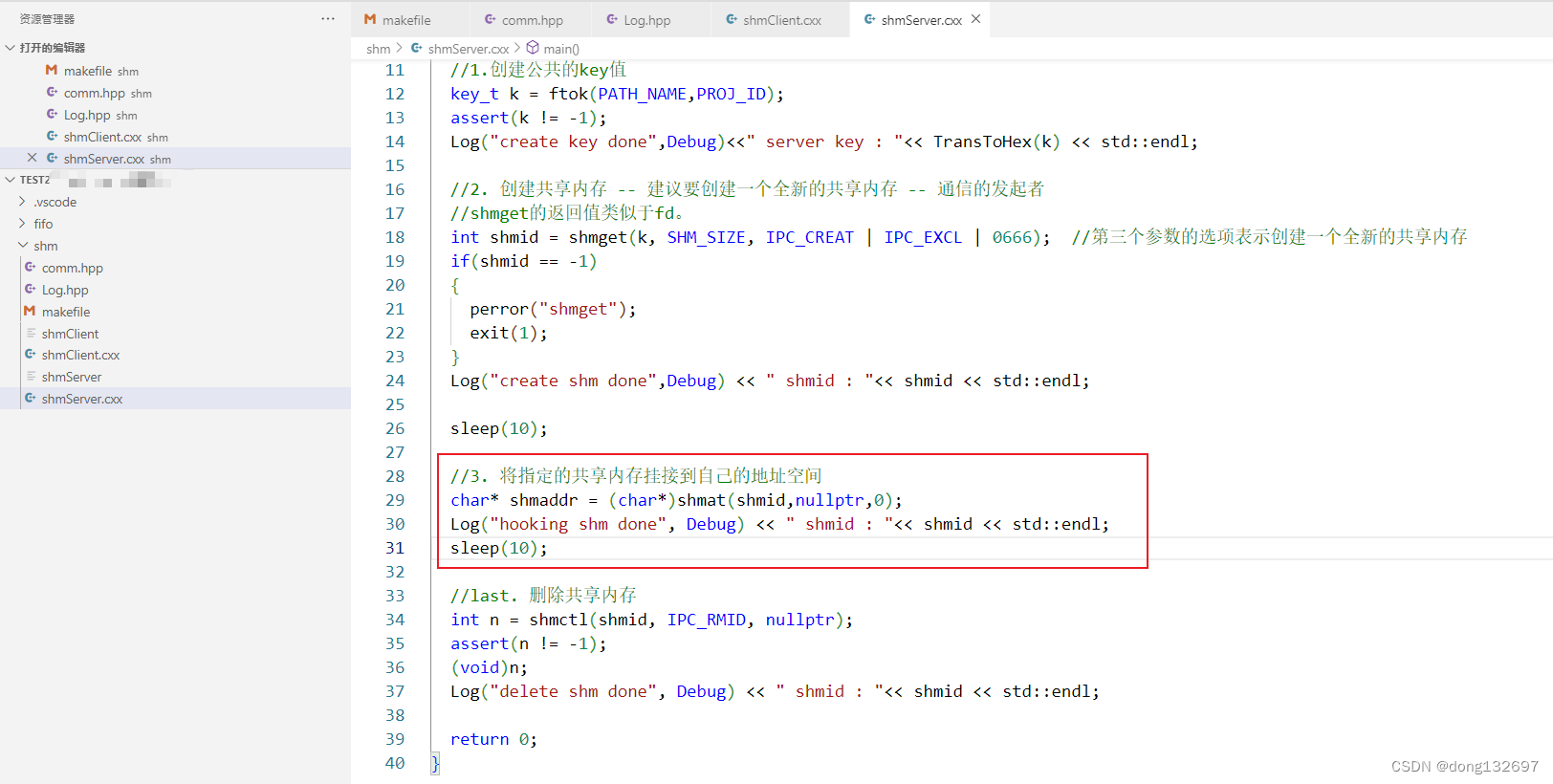Open shmClient.cxx in the shm folder tree
This screenshot has width=1553, height=784.
click(175, 355)
